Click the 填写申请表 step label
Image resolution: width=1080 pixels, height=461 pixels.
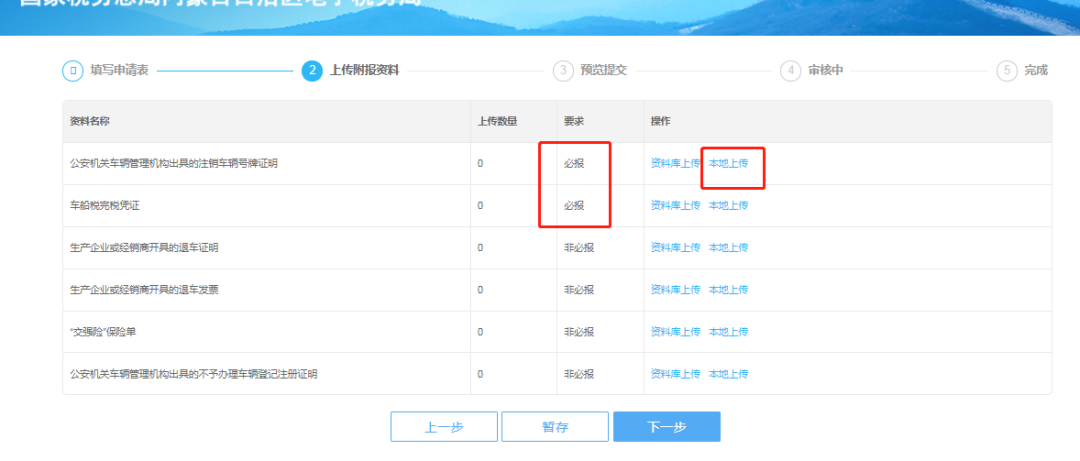point(119,70)
